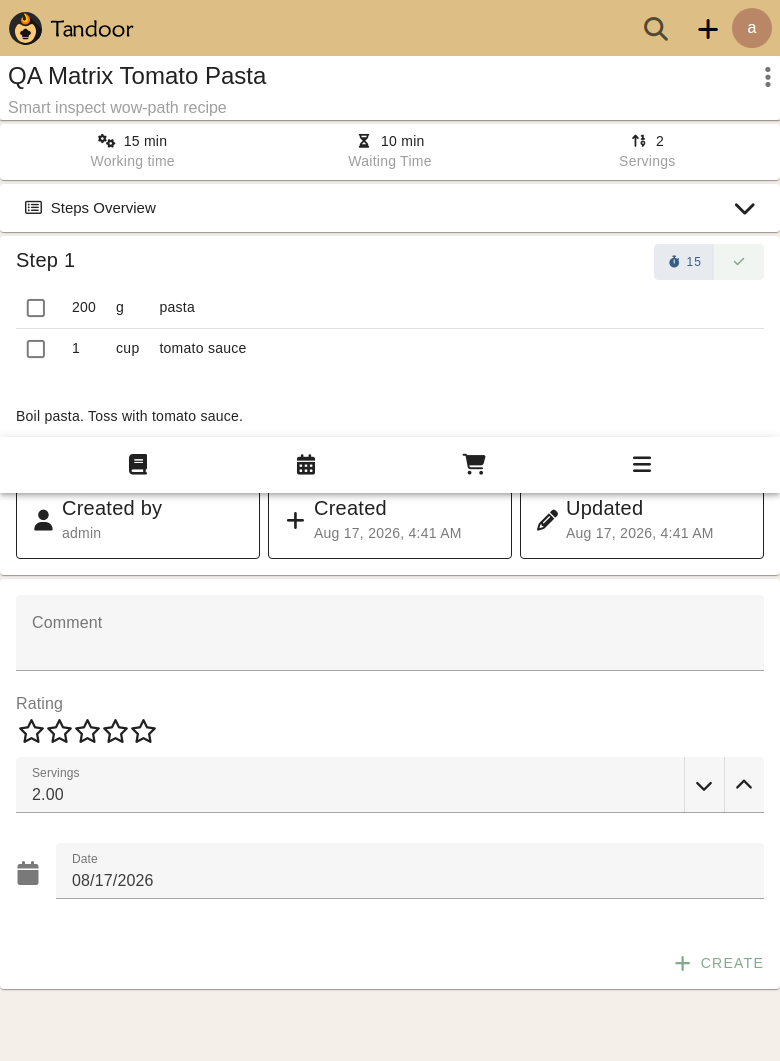Screen dimensions: 780x1061
Task: Click the Created by person icon
Action: [43, 520]
